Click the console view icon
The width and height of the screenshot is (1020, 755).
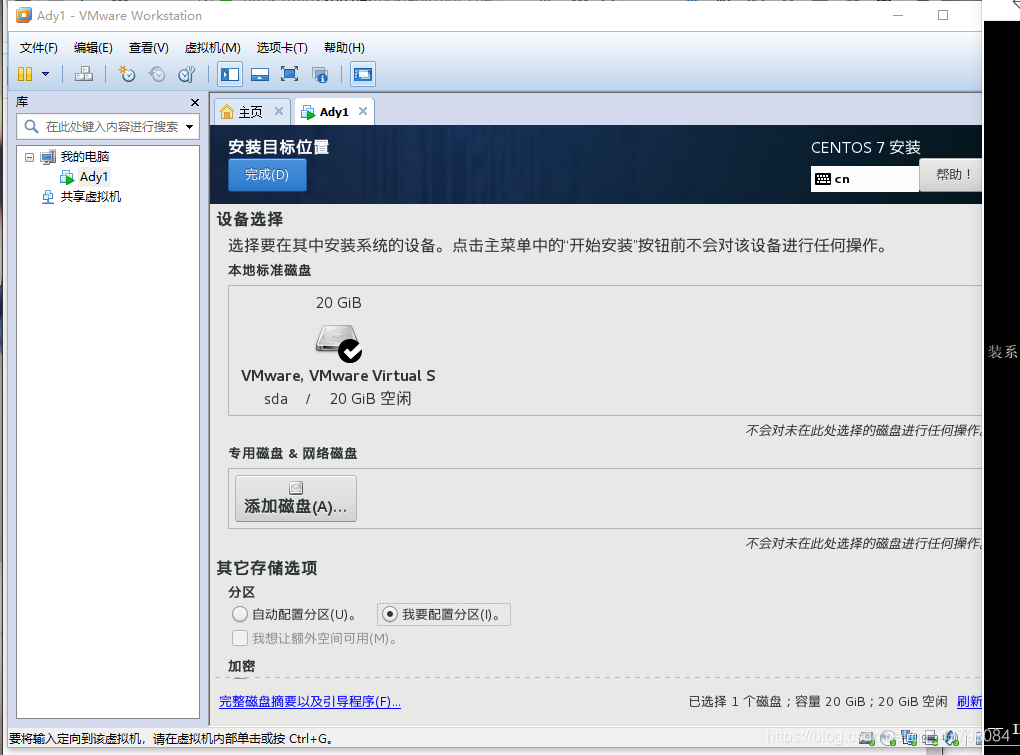coord(362,74)
